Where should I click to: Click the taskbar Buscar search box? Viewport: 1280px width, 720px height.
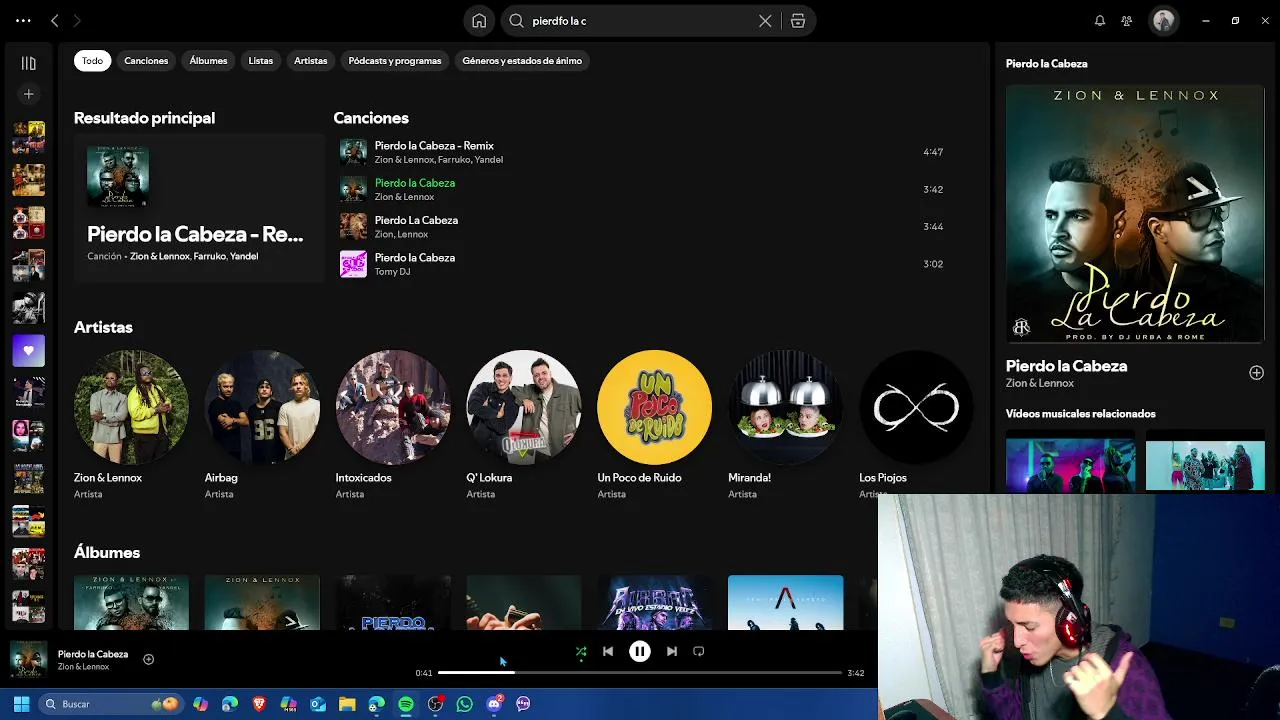(110, 704)
